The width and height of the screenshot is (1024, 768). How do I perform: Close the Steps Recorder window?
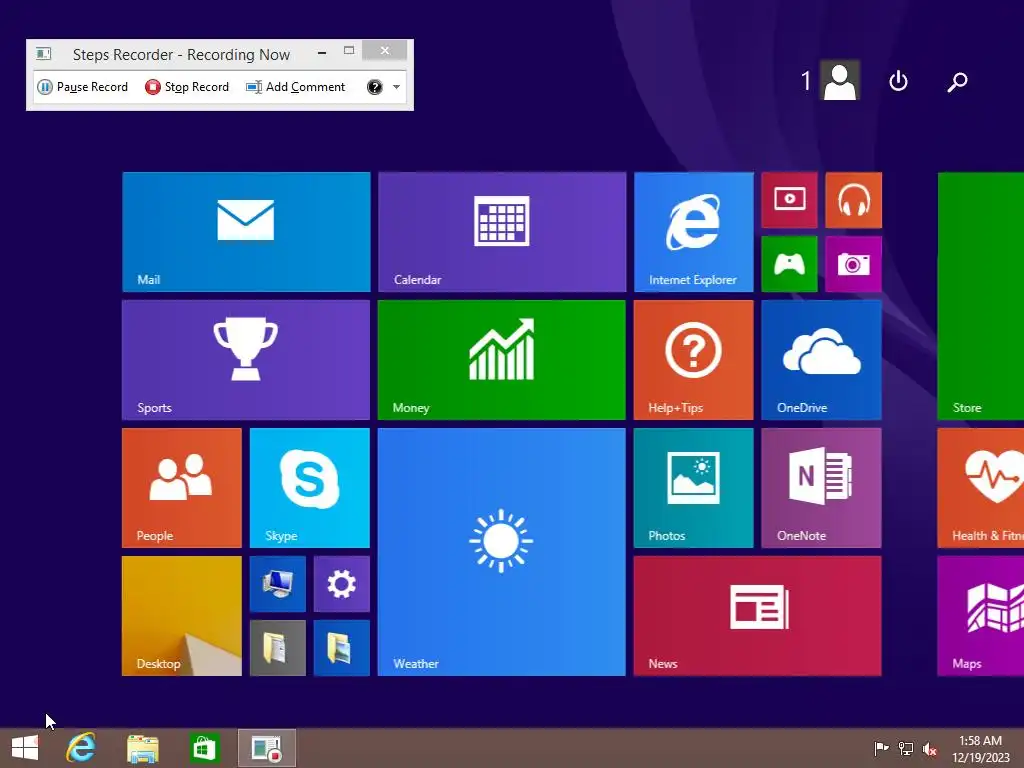click(385, 50)
